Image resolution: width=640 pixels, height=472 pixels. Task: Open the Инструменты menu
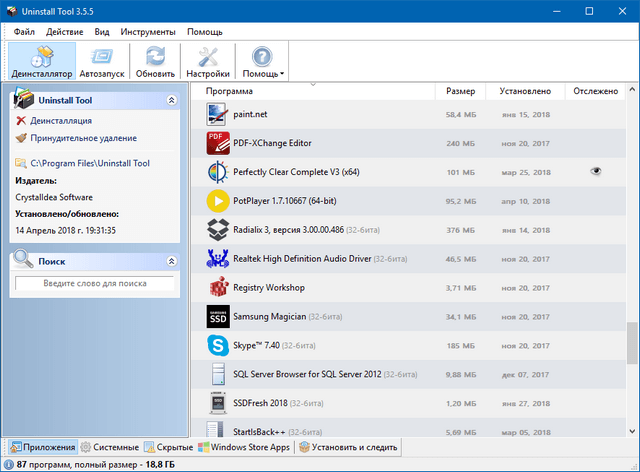pos(148,31)
